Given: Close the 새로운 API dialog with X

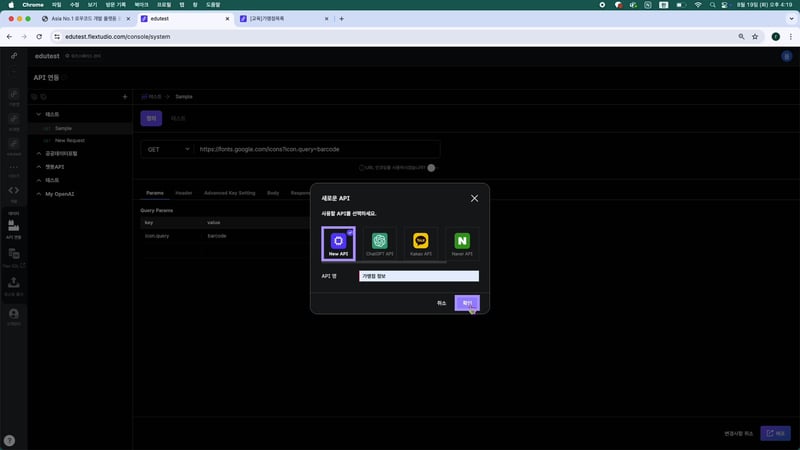Looking at the screenshot, I should [474, 198].
